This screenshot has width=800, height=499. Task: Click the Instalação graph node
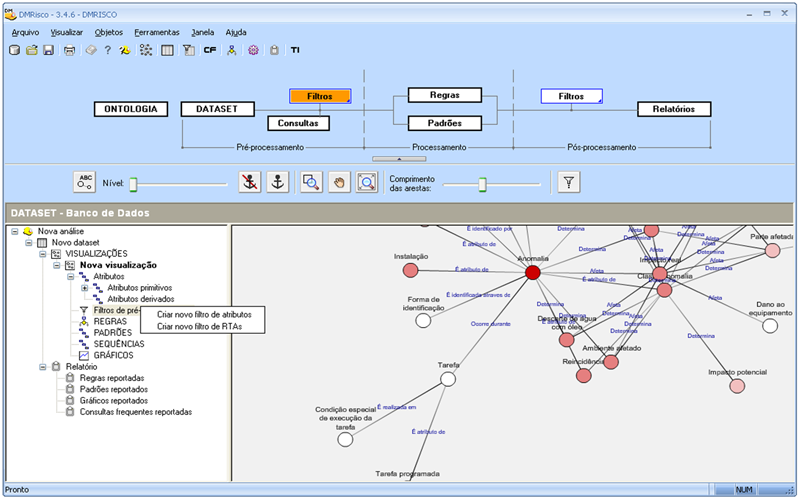point(411,270)
